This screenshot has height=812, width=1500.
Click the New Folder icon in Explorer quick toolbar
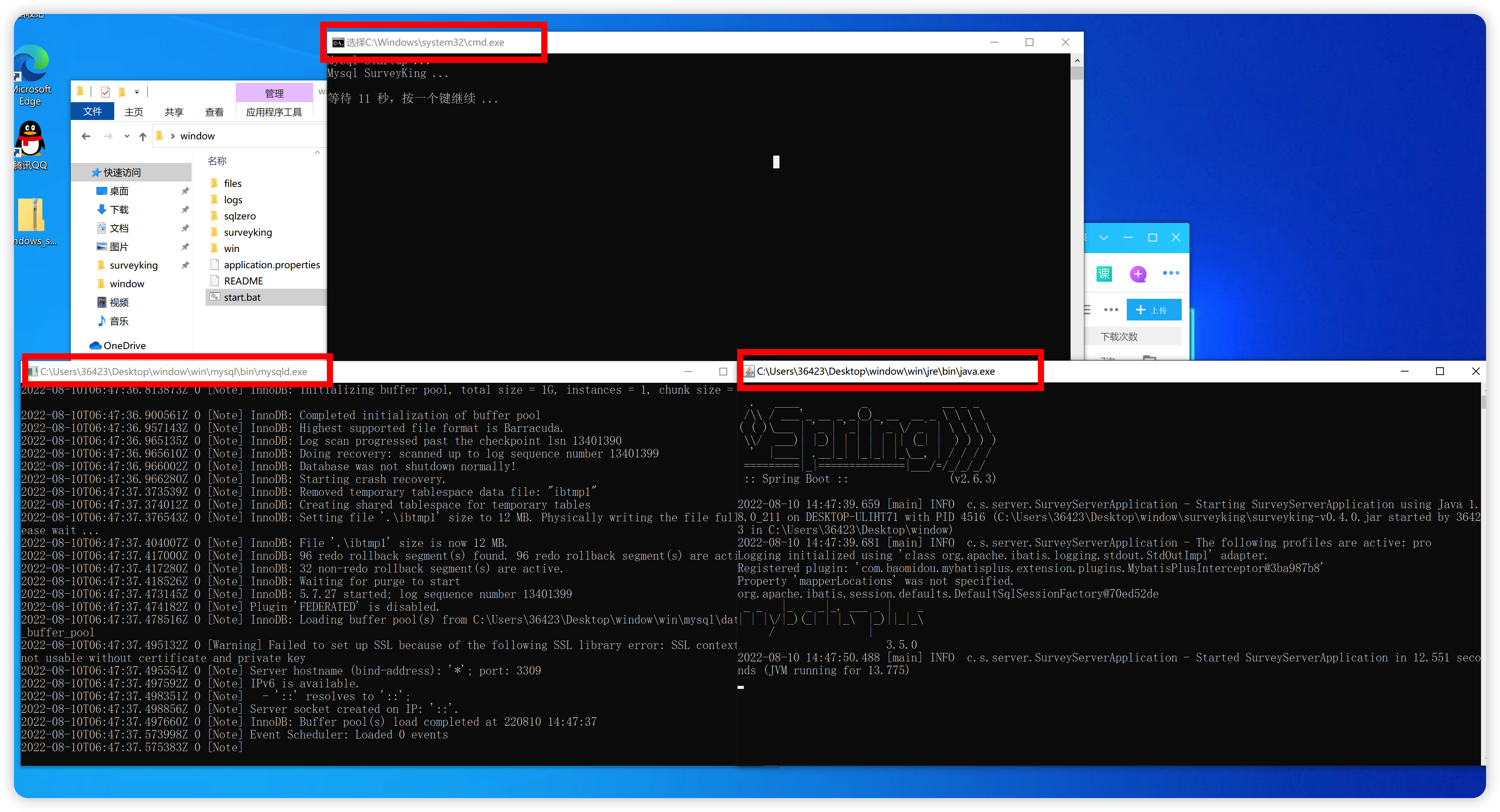[122, 92]
